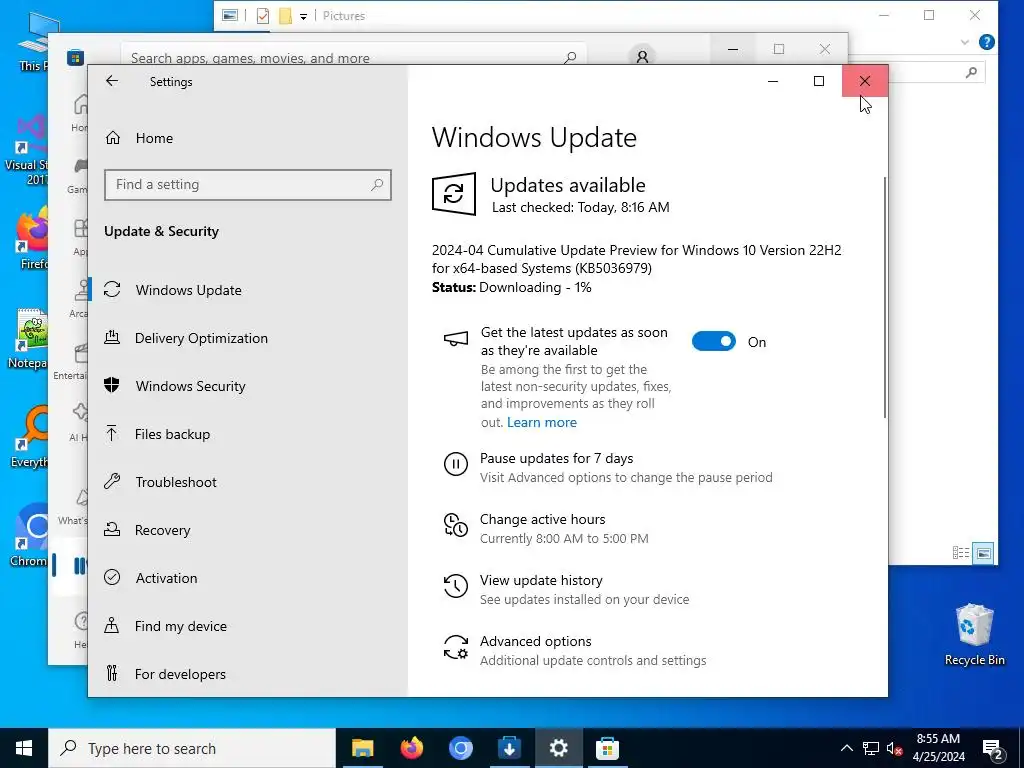Screen dimensions: 1024x768
Task: Click the Home house icon
Action: click(x=113, y=137)
